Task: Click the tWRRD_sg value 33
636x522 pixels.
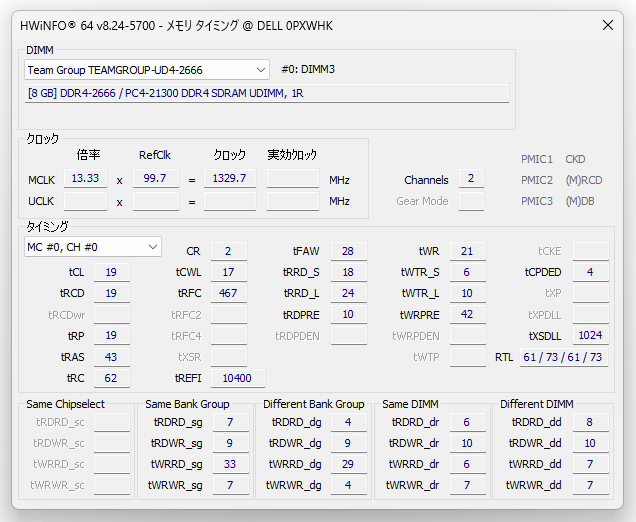Action: tap(231, 464)
